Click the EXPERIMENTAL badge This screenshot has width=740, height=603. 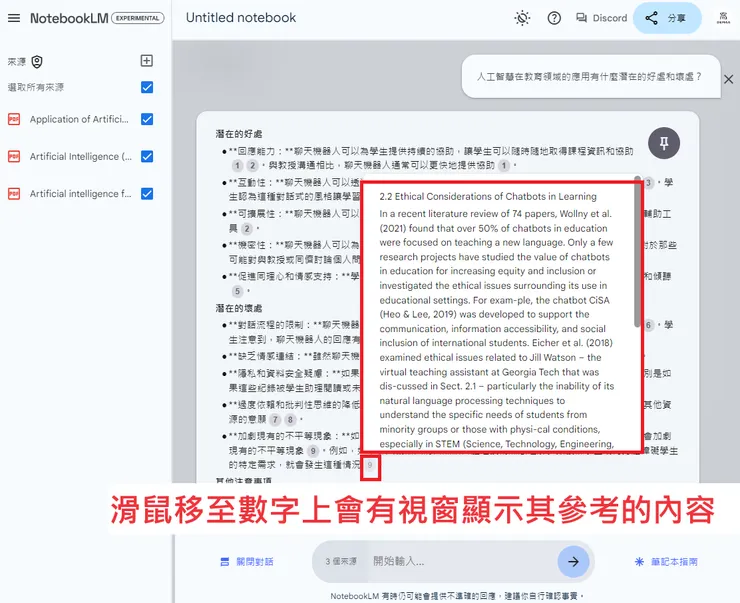[138, 18]
